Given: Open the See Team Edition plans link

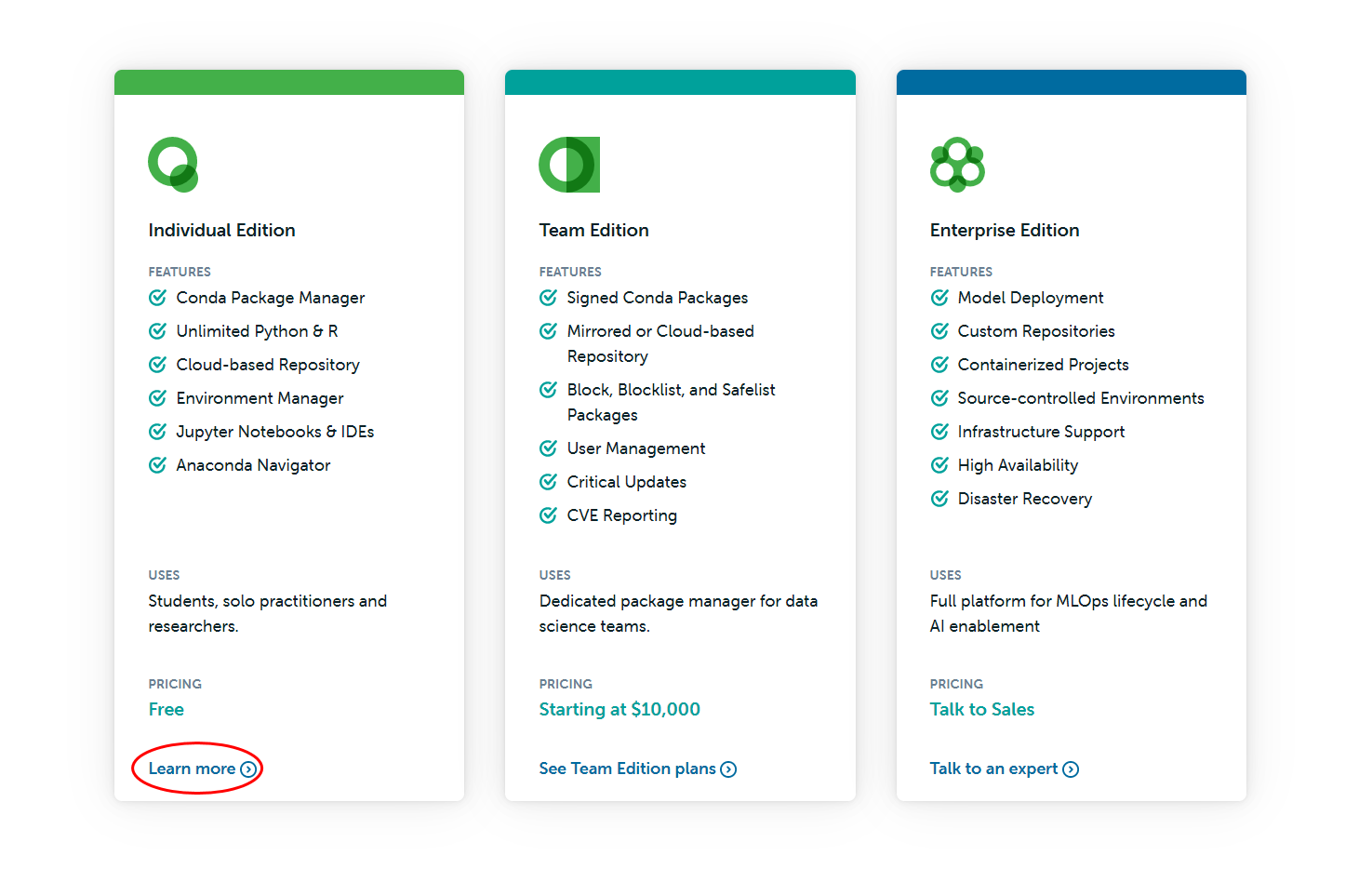Looking at the screenshot, I should [x=637, y=769].
